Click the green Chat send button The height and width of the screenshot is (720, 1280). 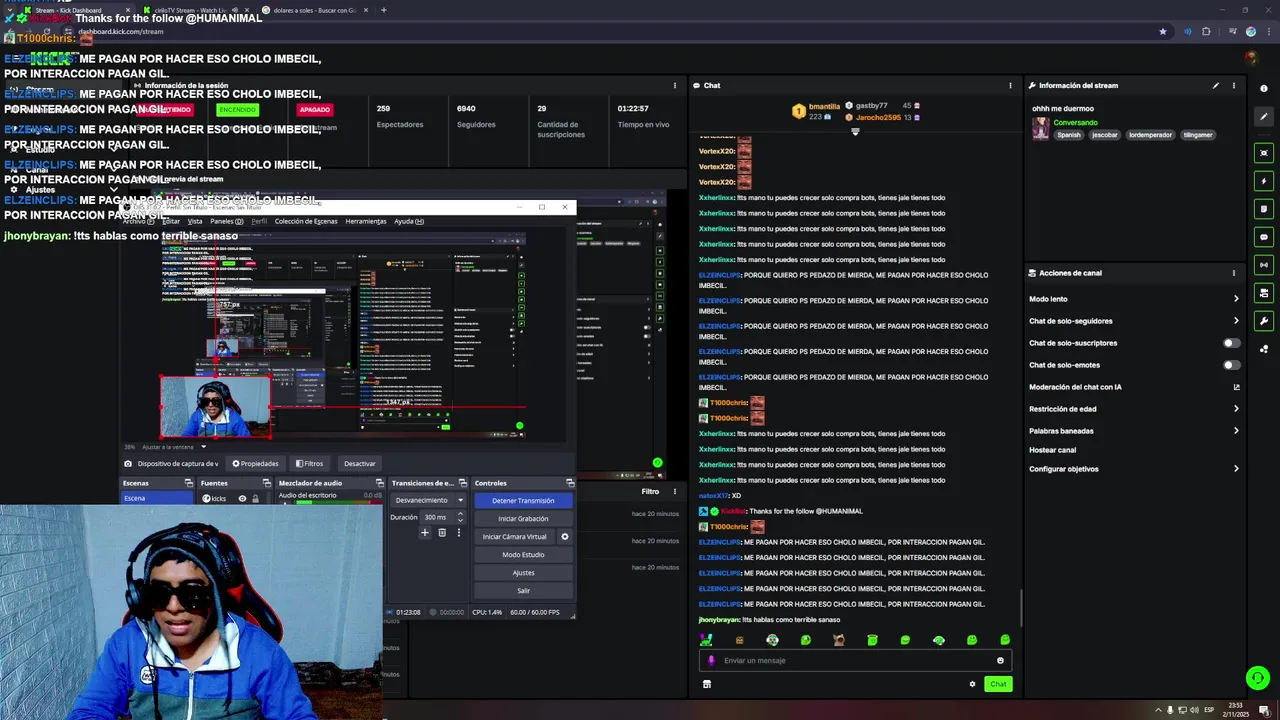click(998, 684)
